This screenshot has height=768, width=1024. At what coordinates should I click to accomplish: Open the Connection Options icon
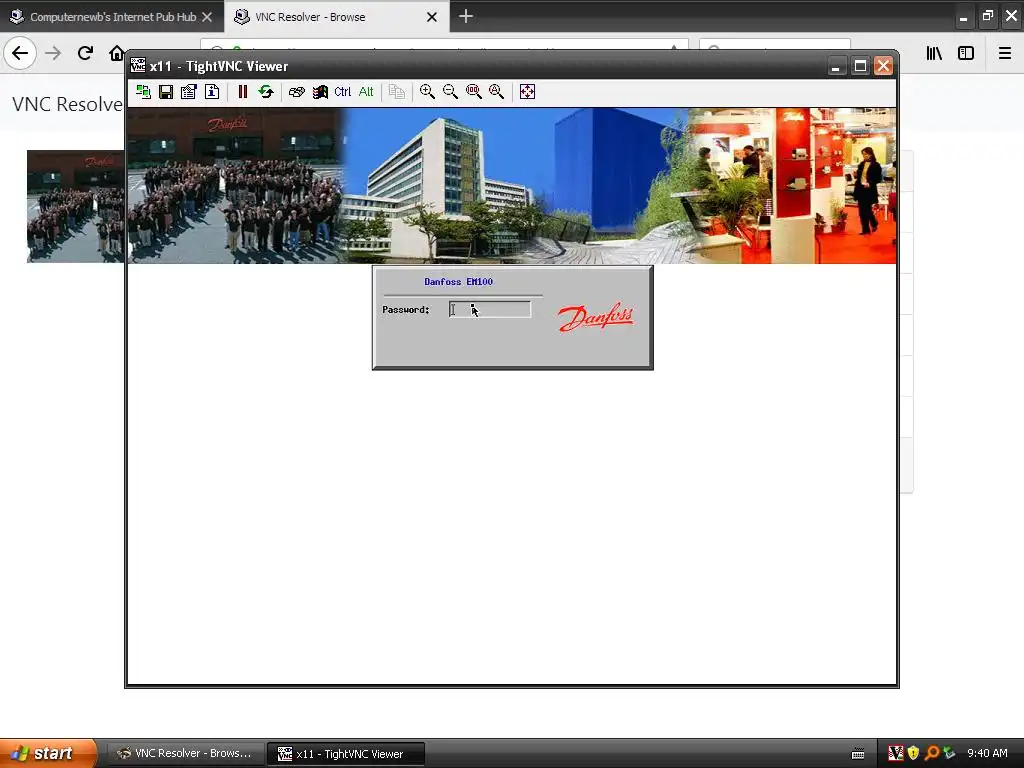(189, 92)
